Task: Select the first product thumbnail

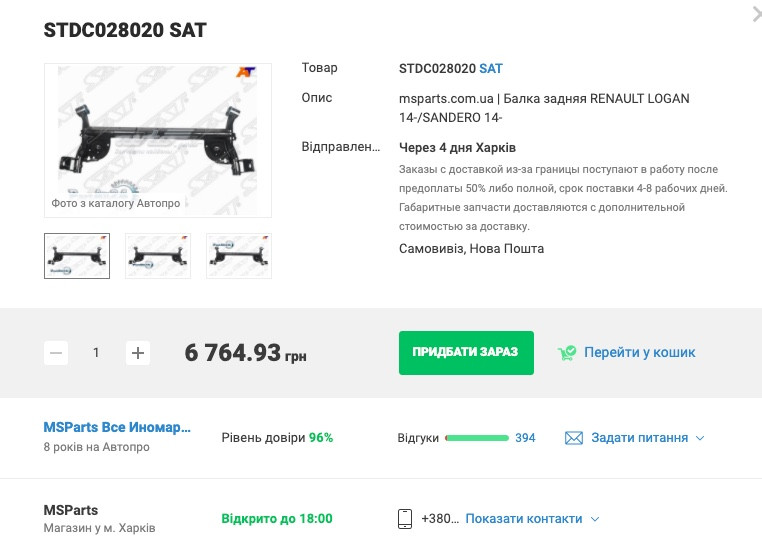Action: click(x=77, y=256)
